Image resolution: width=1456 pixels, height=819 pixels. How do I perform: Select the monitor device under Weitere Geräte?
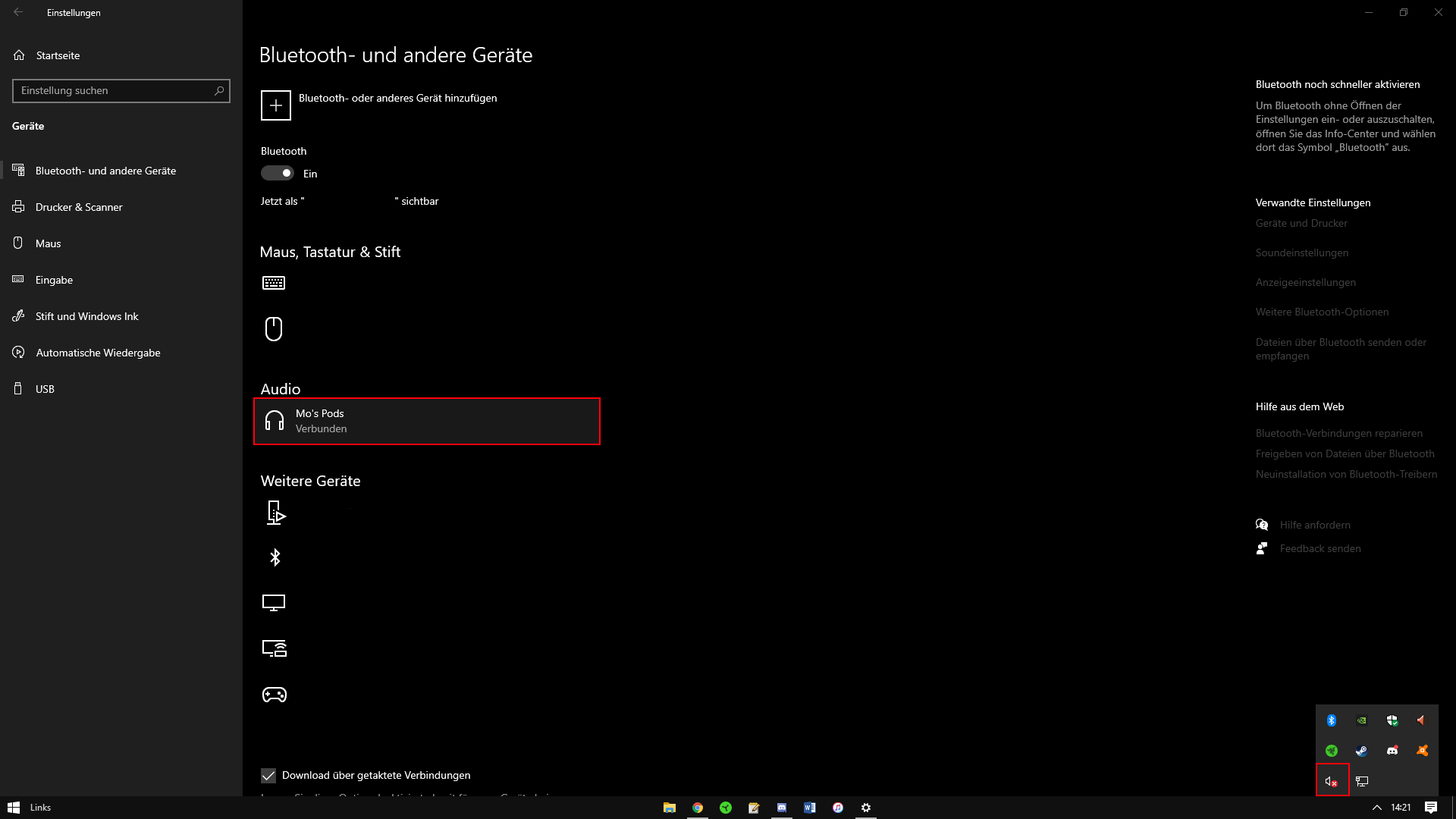tap(274, 603)
